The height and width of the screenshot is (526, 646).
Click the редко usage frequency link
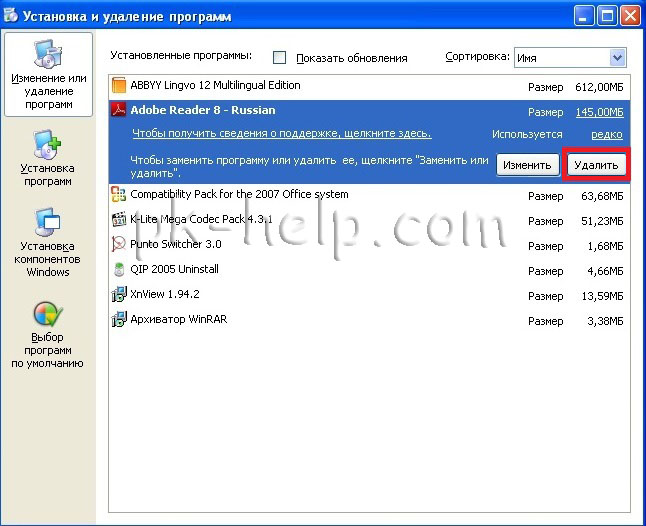click(x=607, y=134)
